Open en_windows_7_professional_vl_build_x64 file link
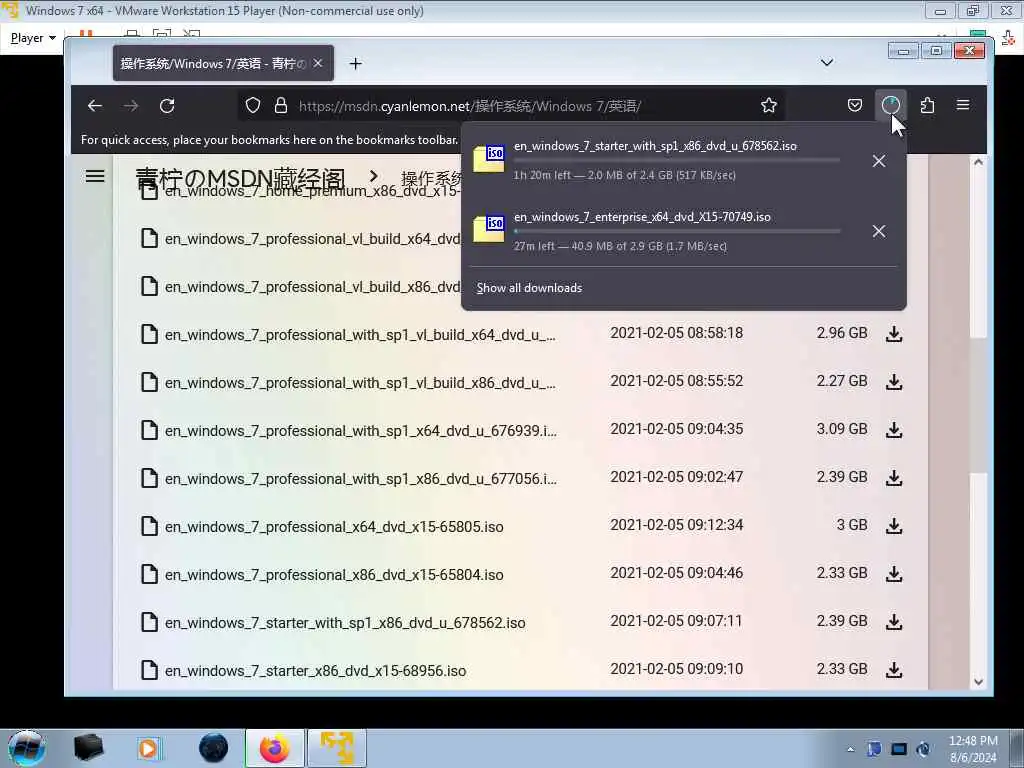Viewport: 1024px width, 768px height. [x=312, y=239]
